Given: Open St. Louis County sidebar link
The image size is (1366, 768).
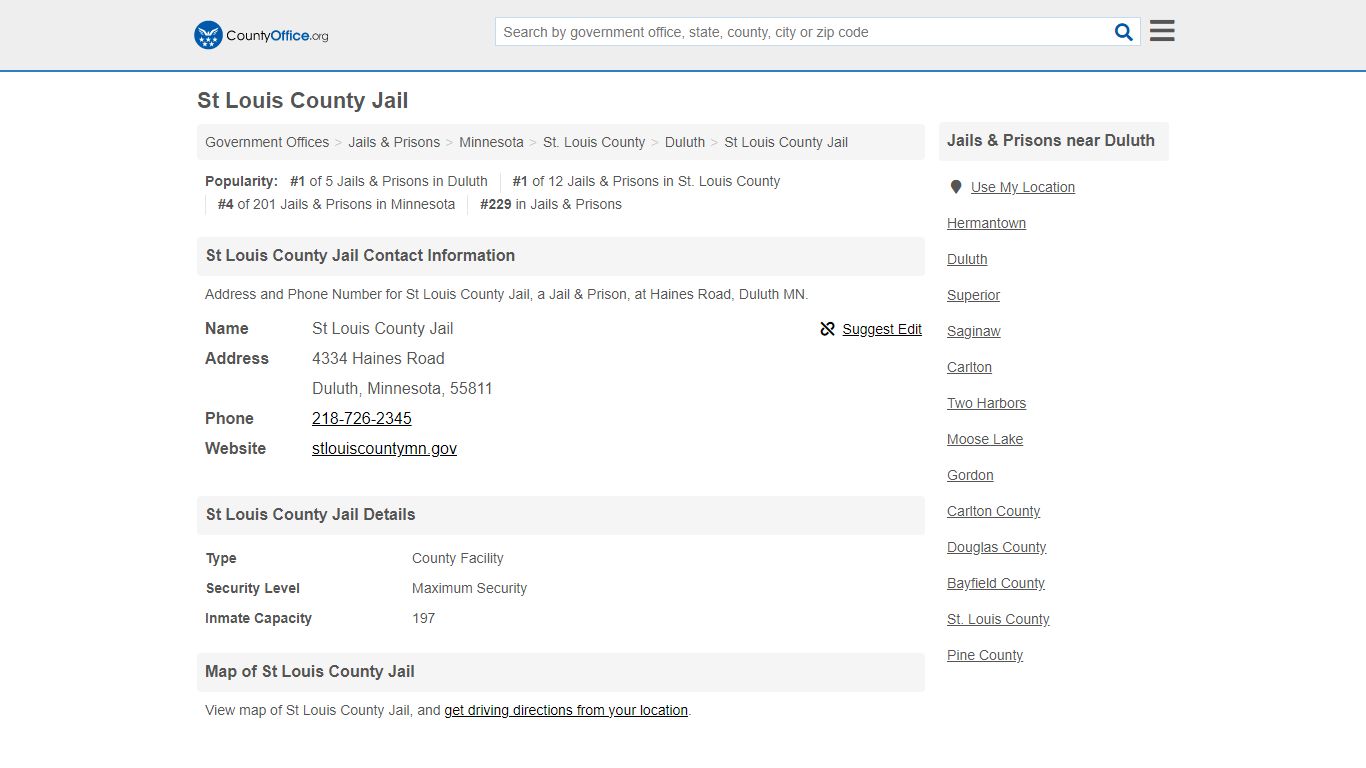Looking at the screenshot, I should (998, 619).
